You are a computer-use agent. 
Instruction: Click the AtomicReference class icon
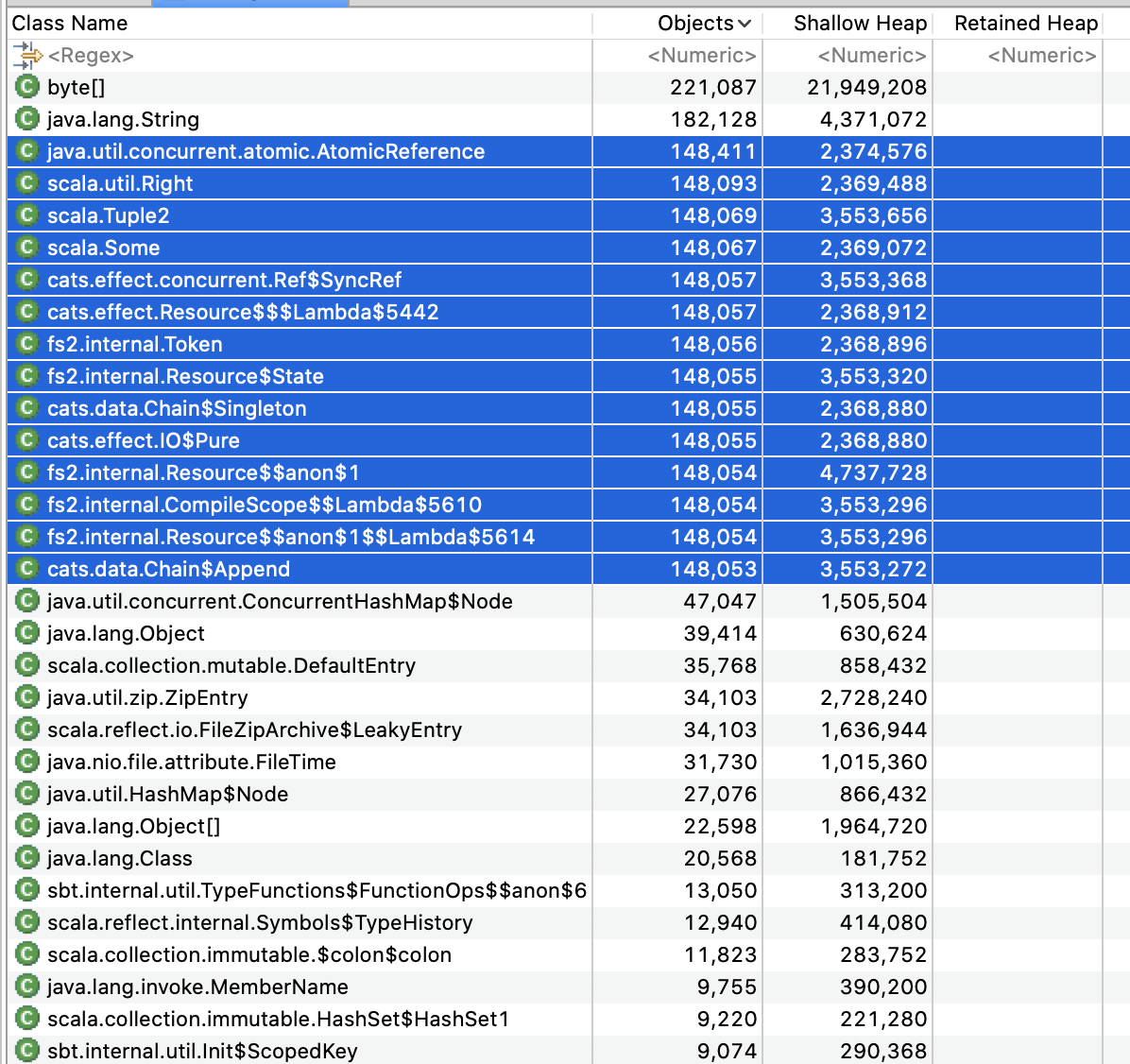pyautogui.click(x=27, y=151)
